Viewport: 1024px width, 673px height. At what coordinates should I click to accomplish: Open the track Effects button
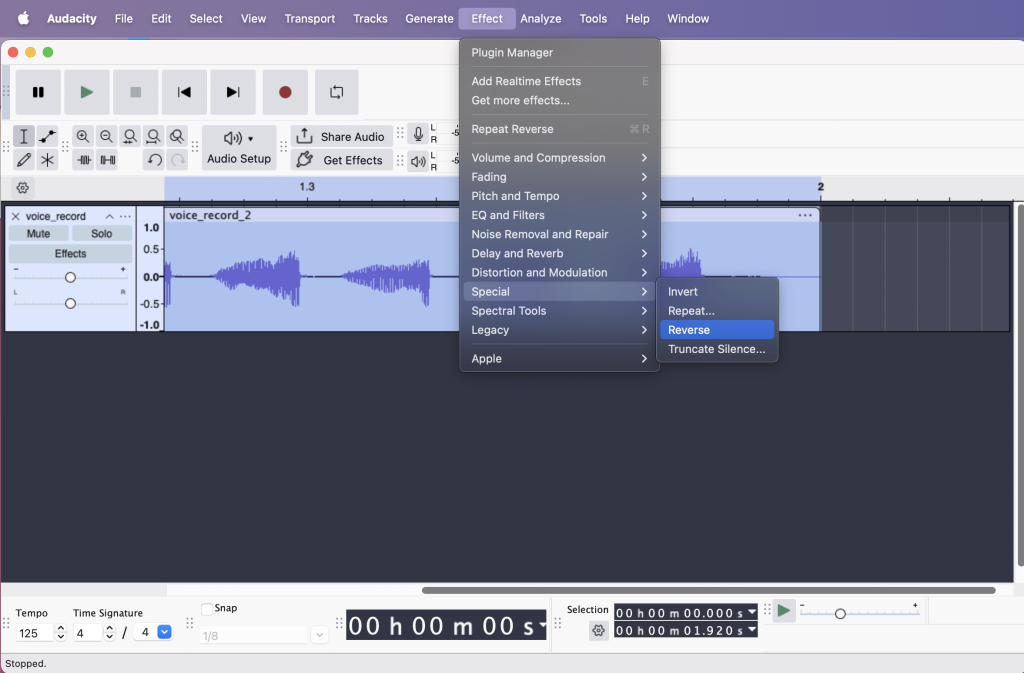70,254
